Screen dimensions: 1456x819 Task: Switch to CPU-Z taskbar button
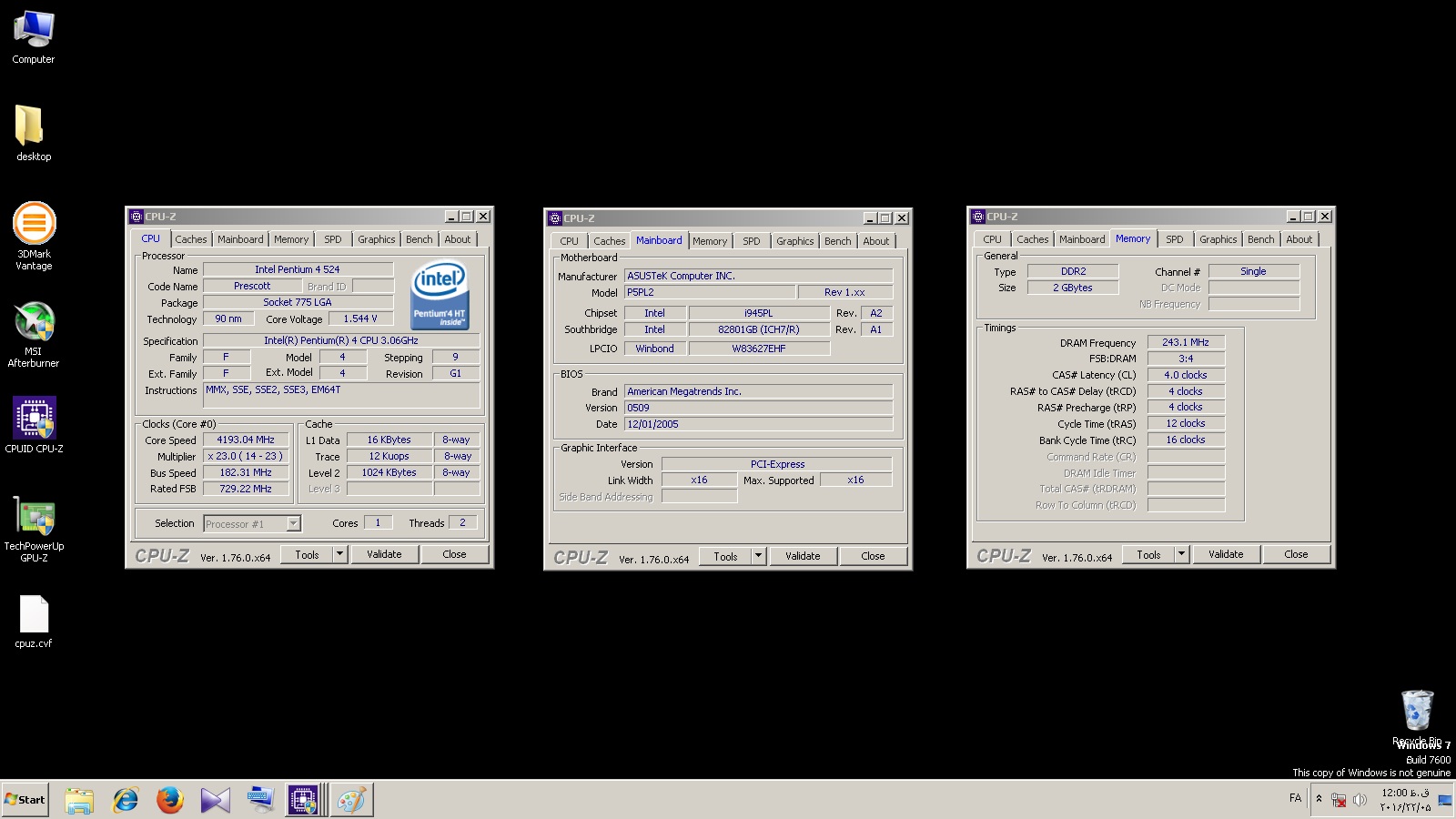click(x=304, y=800)
